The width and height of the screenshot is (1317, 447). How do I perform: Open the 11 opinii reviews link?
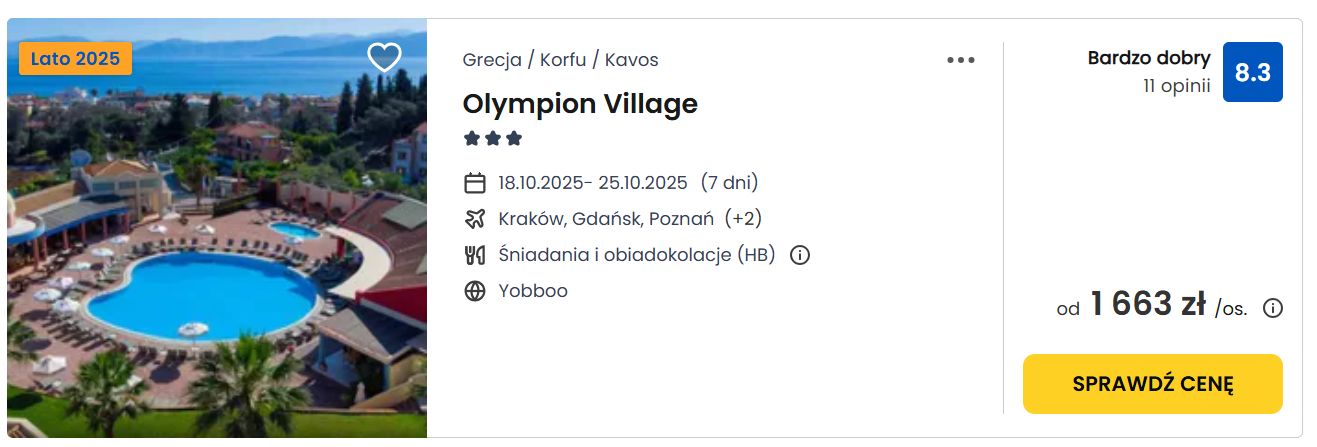(x=1177, y=86)
